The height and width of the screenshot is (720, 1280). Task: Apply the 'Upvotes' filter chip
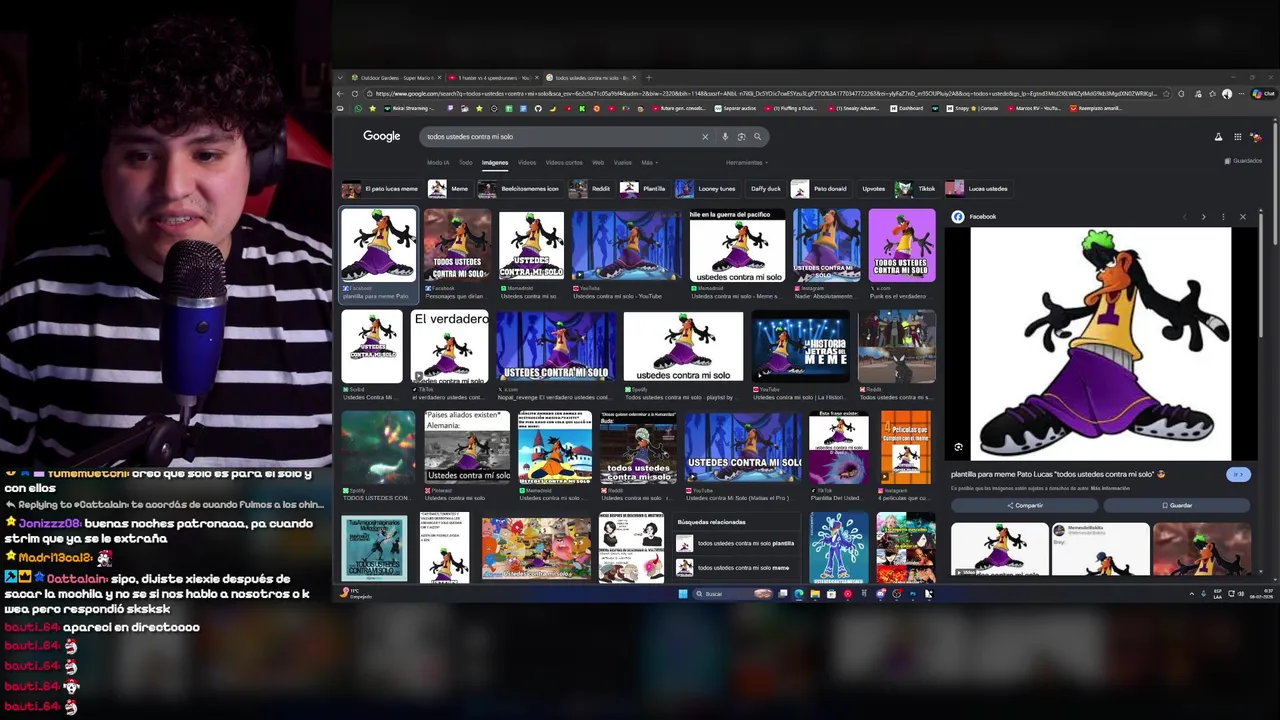click(873, 189)
